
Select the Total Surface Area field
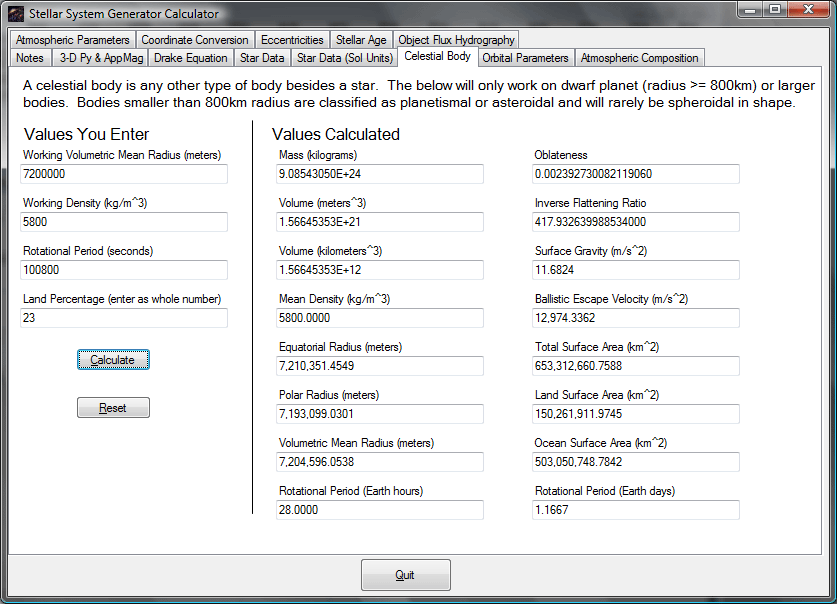tap(636, 366)
